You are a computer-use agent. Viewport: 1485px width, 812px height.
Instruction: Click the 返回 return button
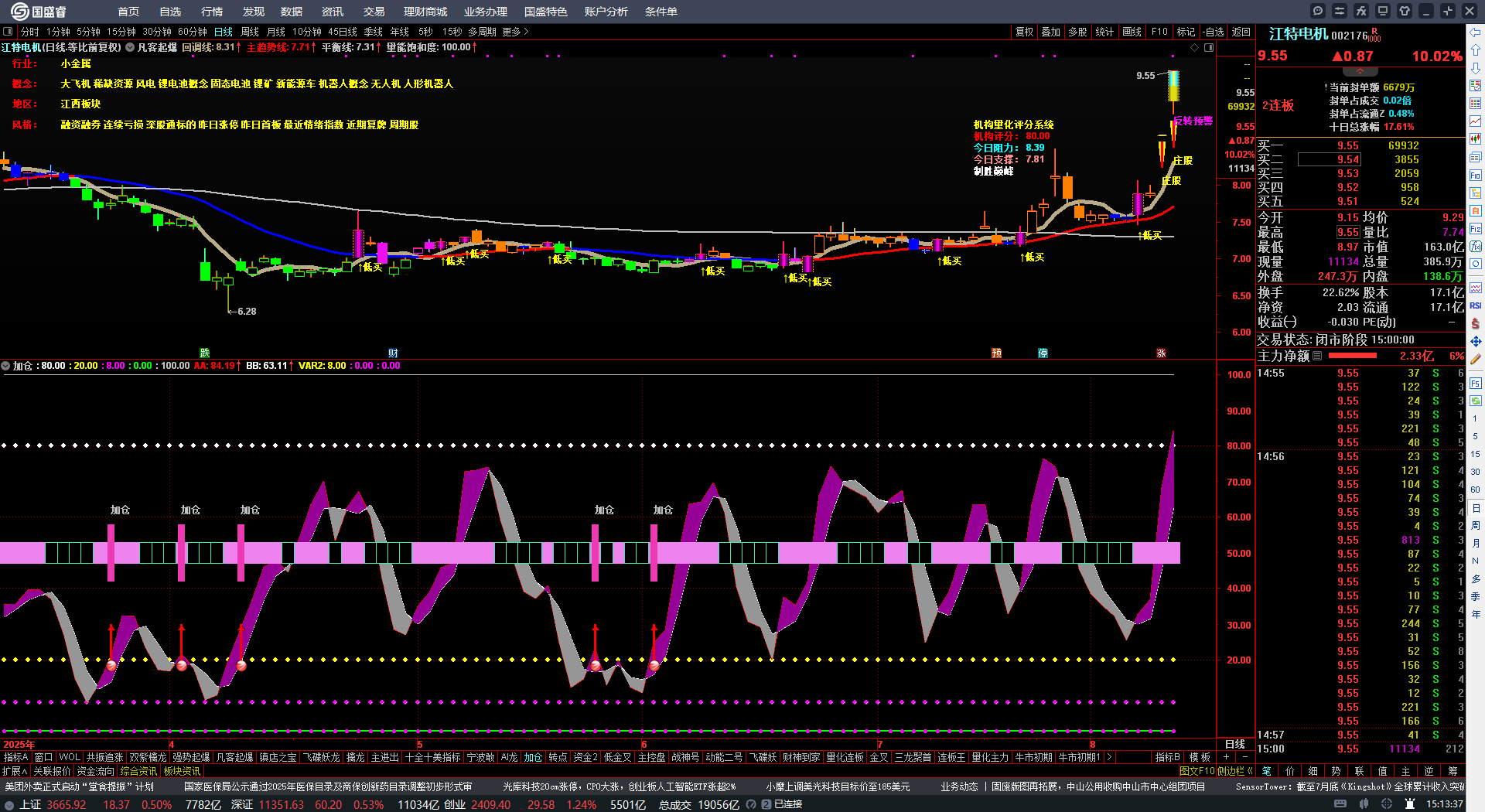1241,32
